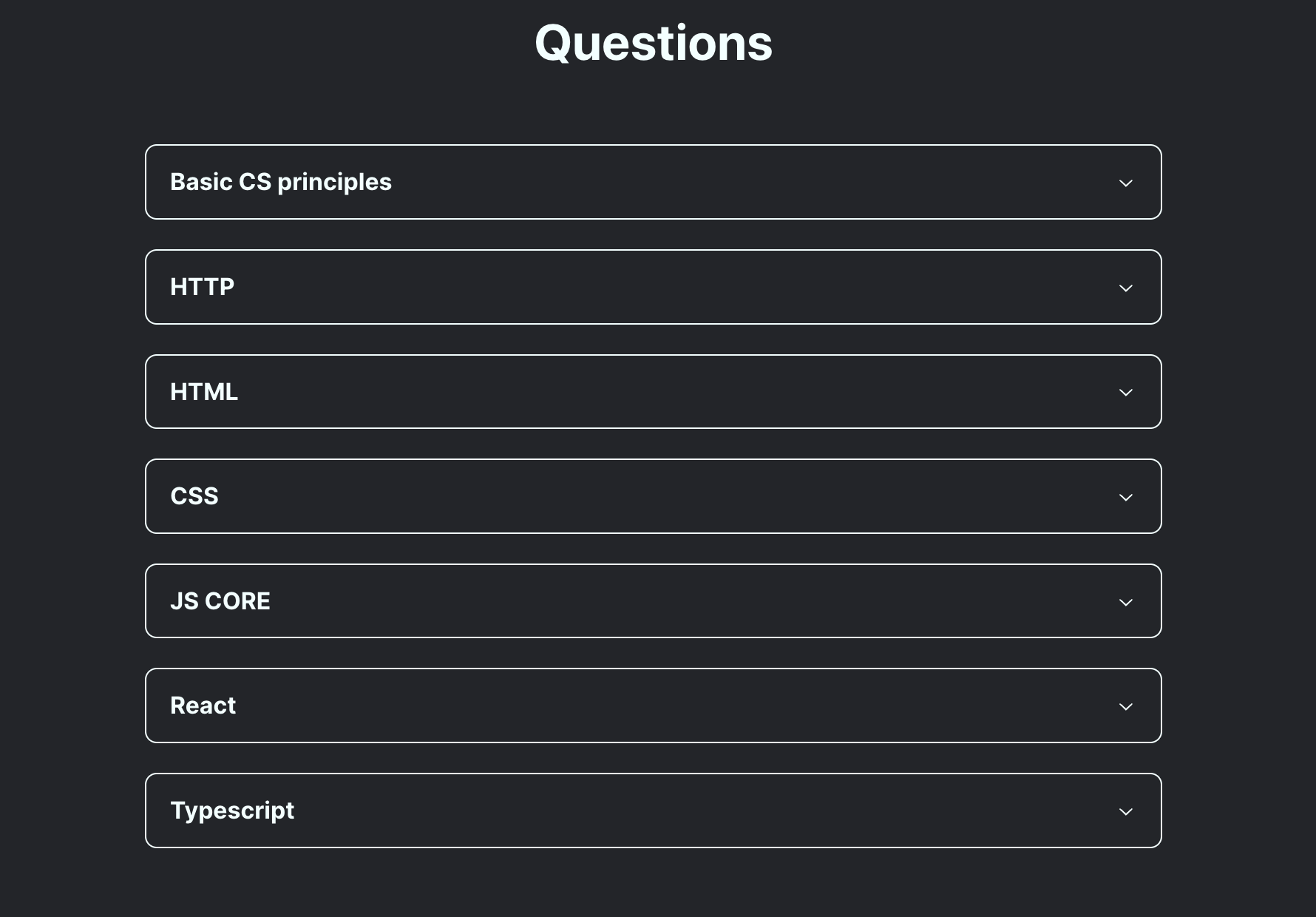This screenshot has height=917, width=1316.
Task: Click the chevron icon on the HTML section
Action: 1125,392
